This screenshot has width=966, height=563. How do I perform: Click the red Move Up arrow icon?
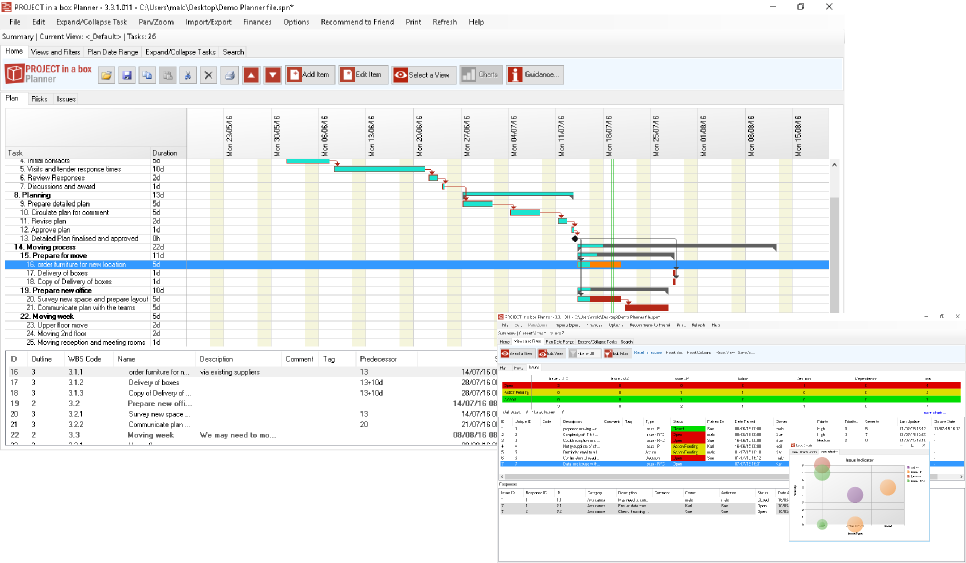[251, 75]
